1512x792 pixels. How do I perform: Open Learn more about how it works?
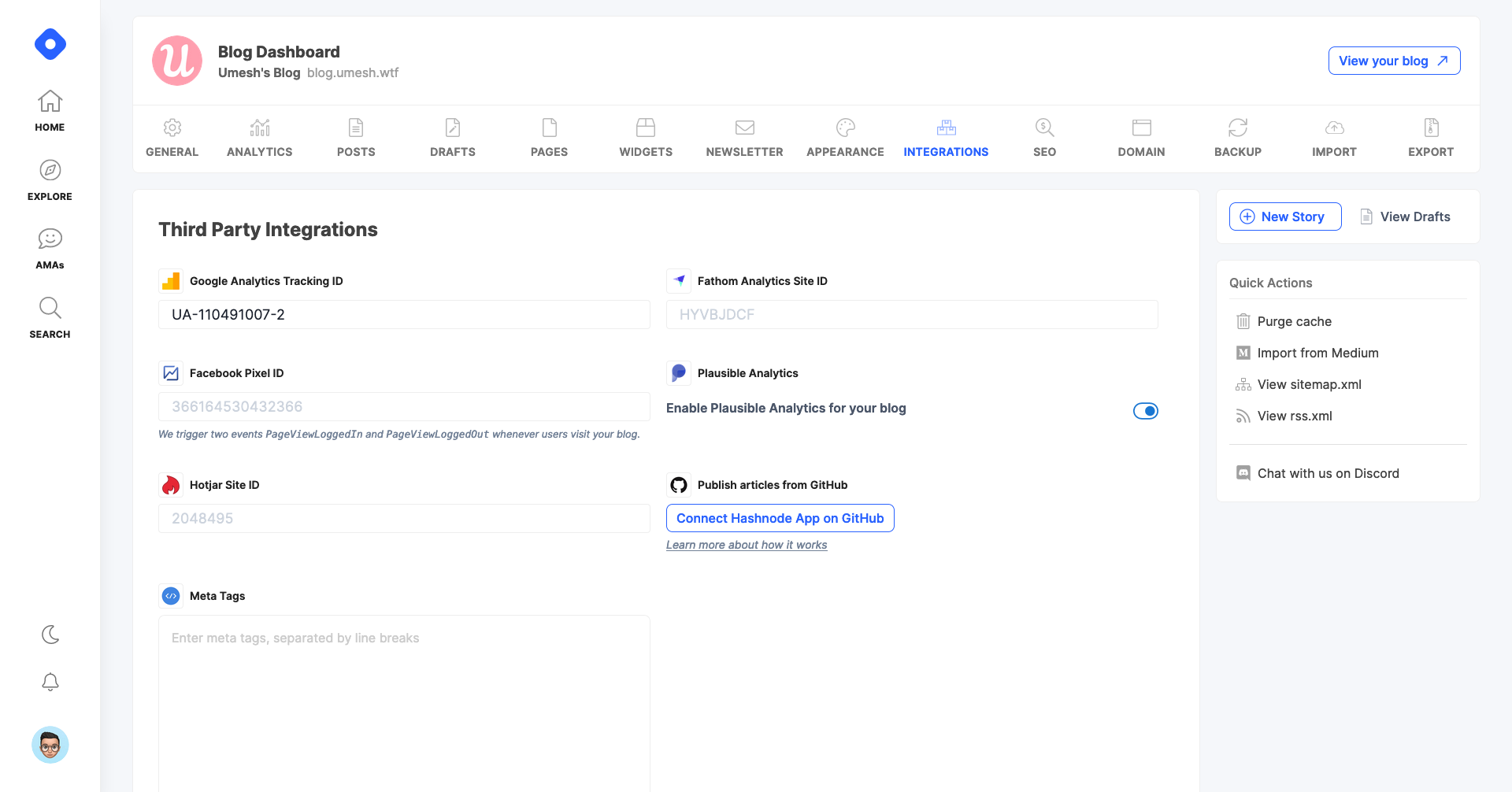746,545
